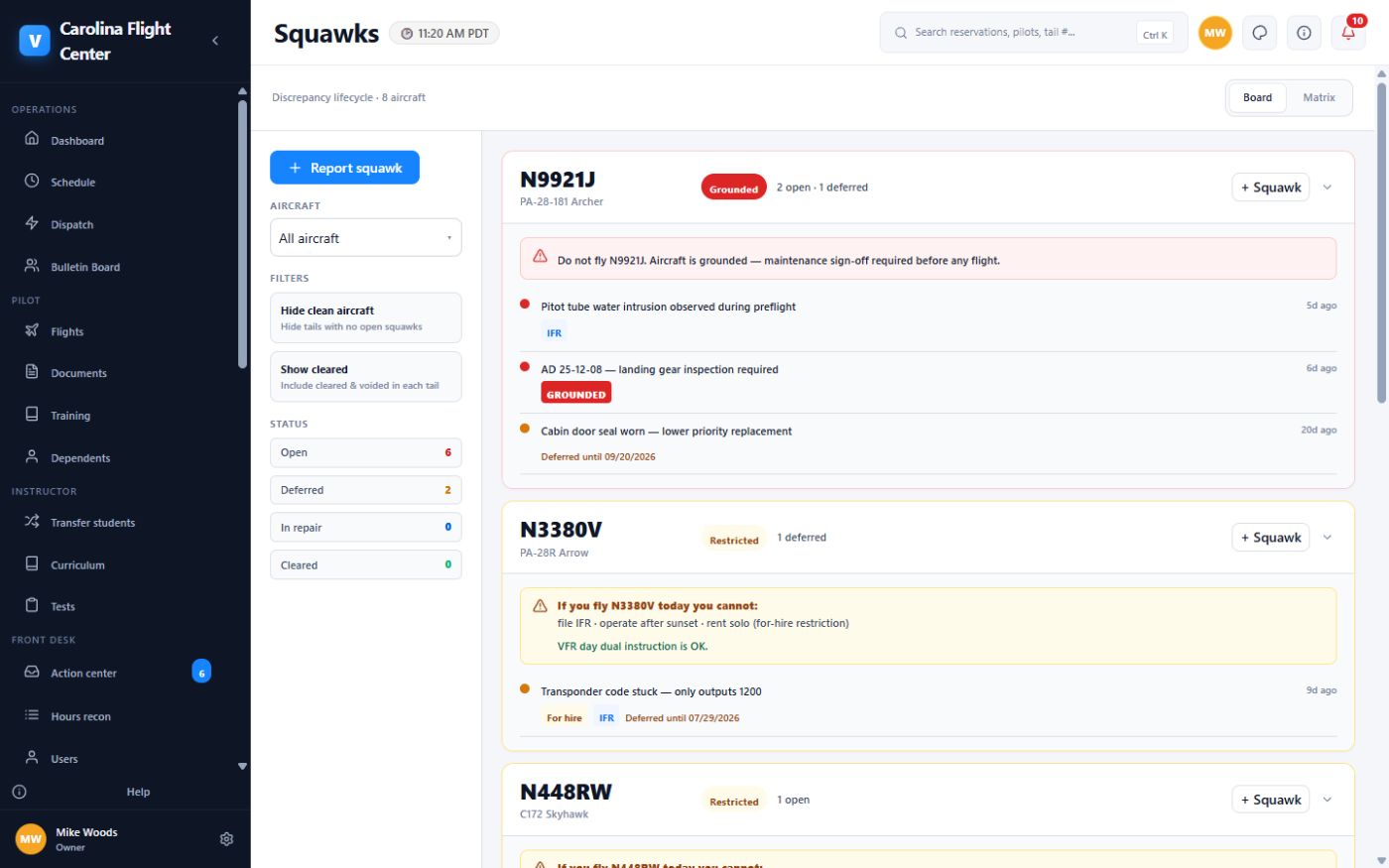
Task: Add squawk to N448RW
Action: [1270, 800]
